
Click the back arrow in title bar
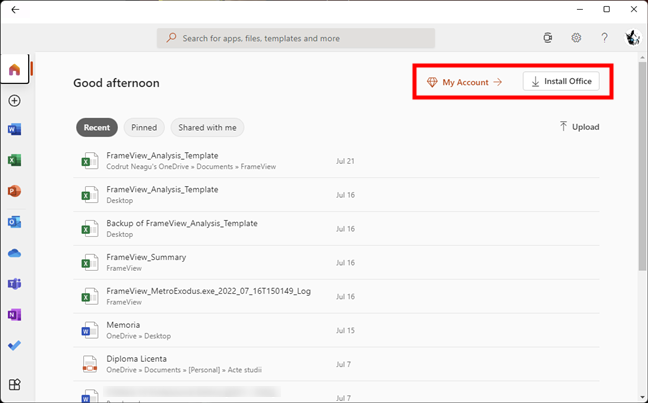(x=15, y=10)
